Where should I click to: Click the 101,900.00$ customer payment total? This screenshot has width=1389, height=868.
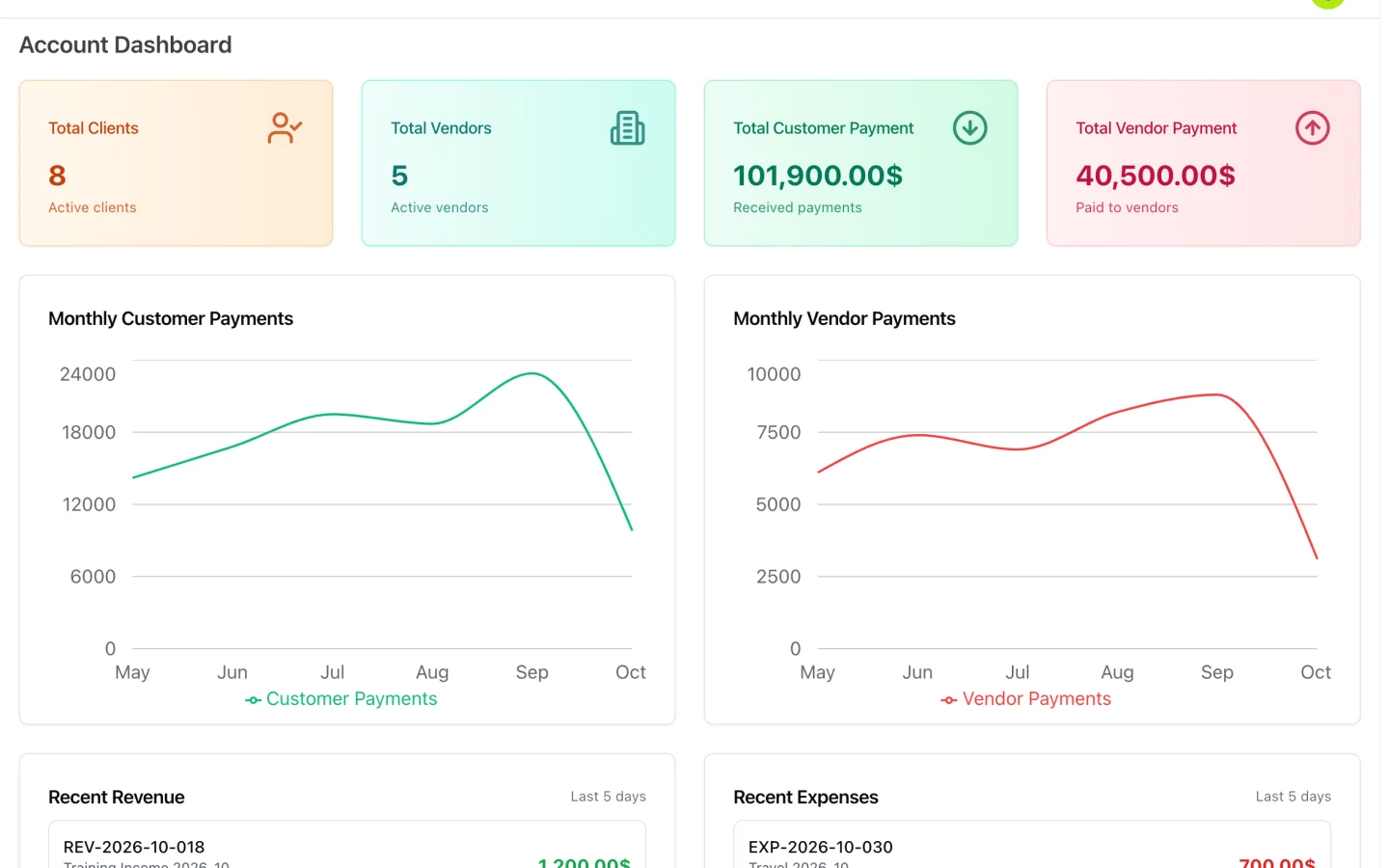tap(818, 176)
